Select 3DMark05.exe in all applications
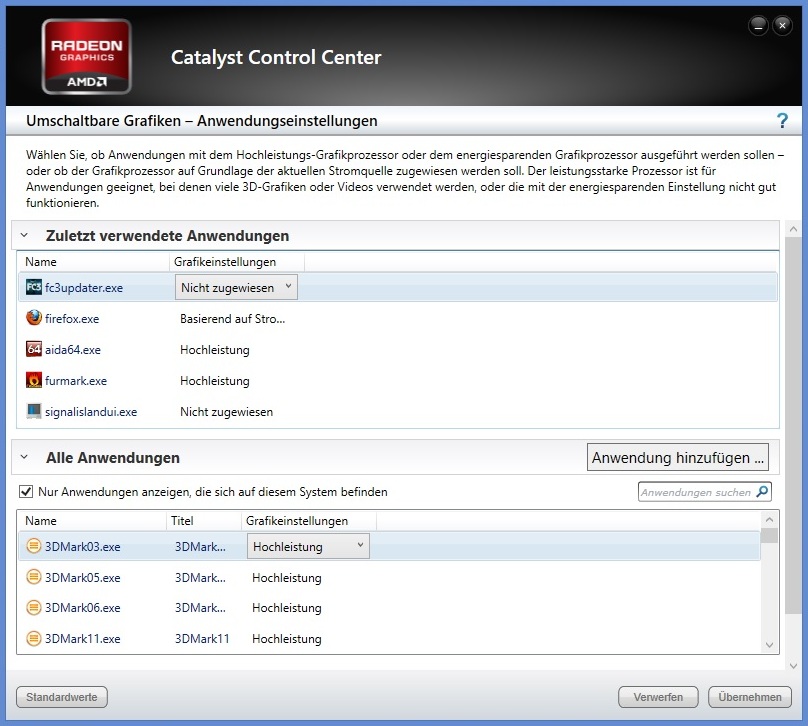 [82, 578]
